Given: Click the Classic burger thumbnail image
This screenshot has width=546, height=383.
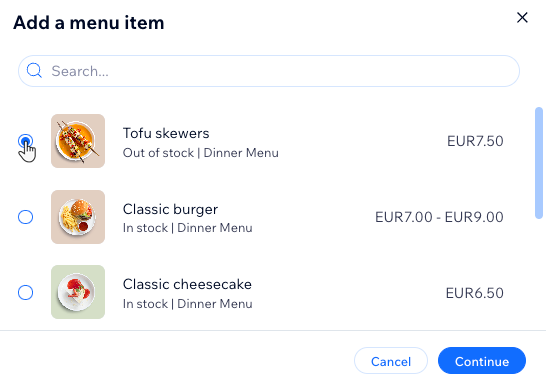Looking at the screenshot, I should point(78,217).
